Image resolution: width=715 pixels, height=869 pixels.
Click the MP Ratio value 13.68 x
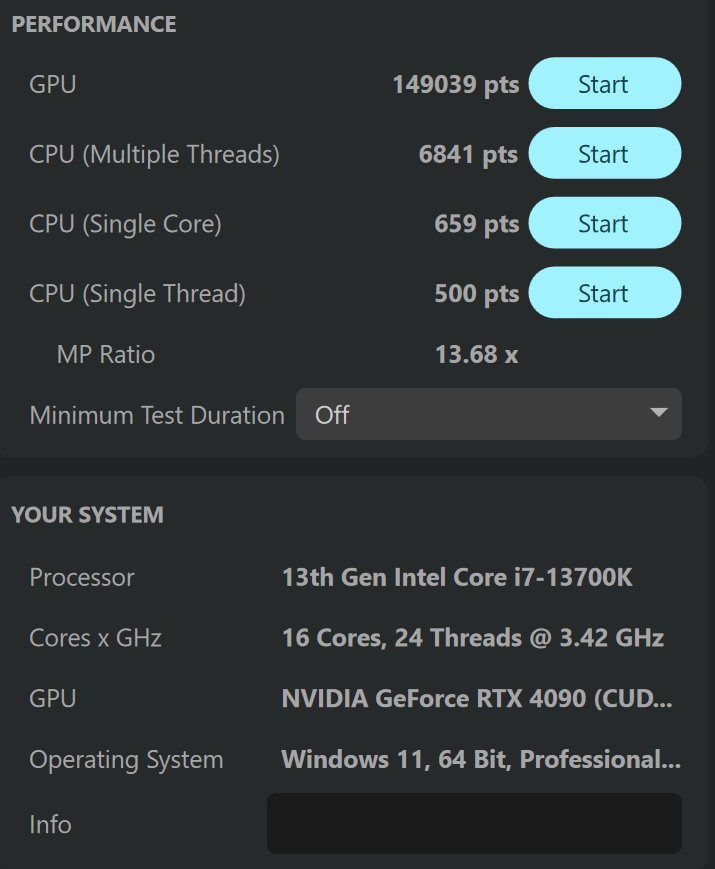[477, 355]
